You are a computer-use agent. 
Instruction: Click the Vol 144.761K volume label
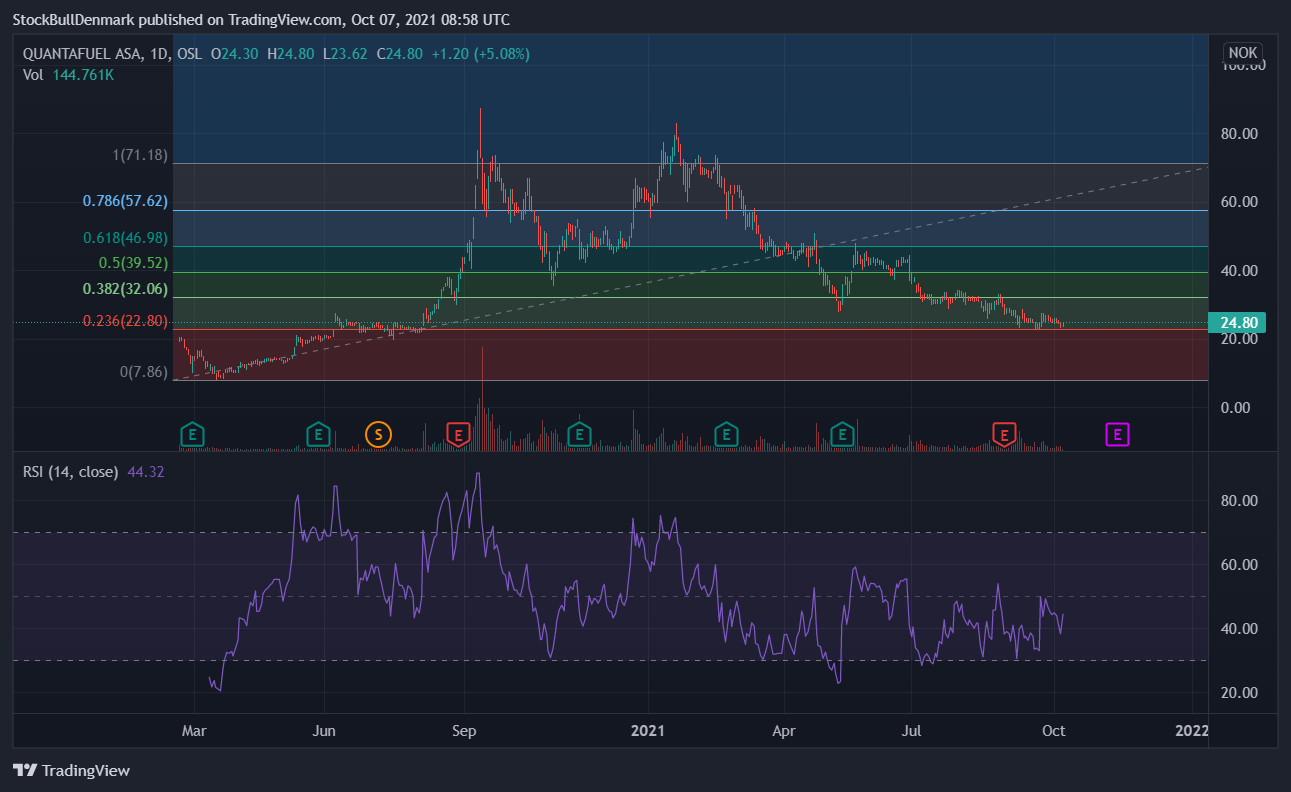click(x=68, y=74)
